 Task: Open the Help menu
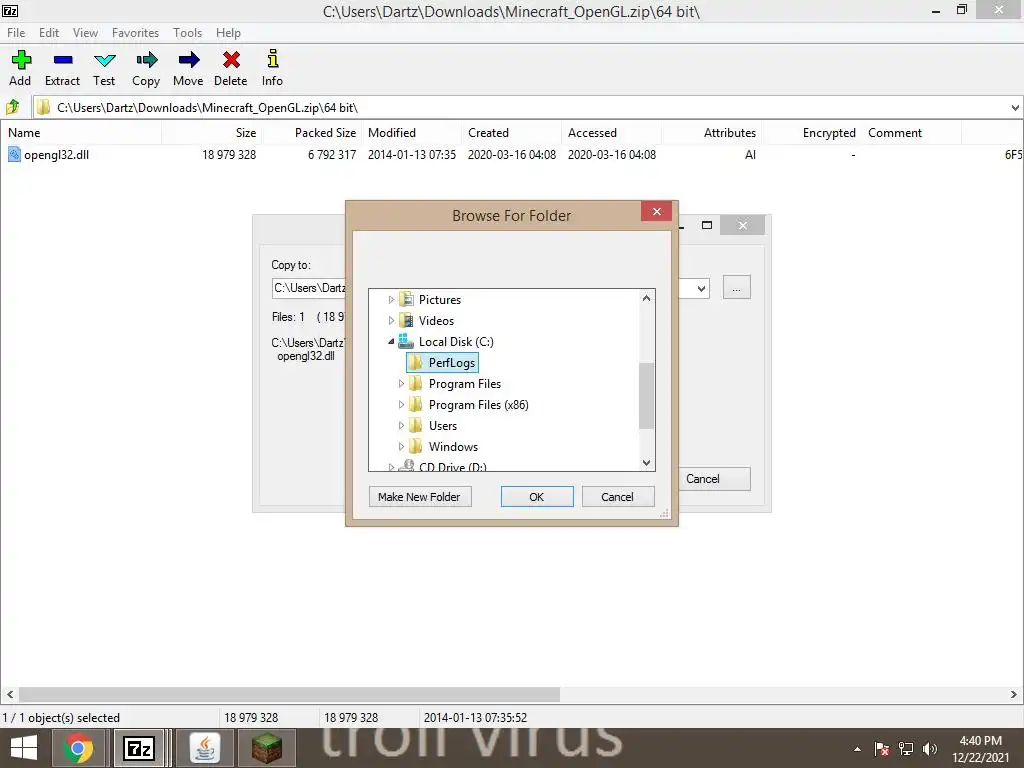pyautogui.click(x=229, y=33)
